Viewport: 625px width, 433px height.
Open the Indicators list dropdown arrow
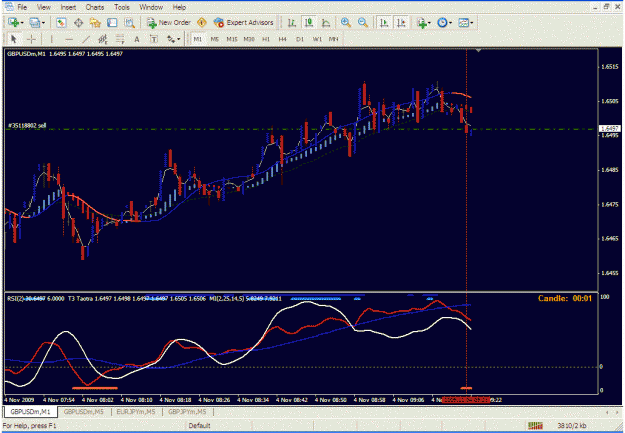point(429,23)
